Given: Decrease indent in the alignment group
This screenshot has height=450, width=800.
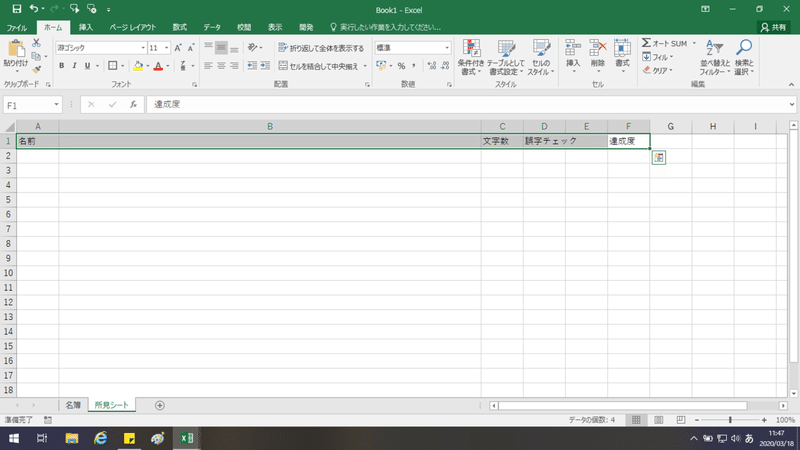Looking at the screenshot, I should click(x=252, y=66).
